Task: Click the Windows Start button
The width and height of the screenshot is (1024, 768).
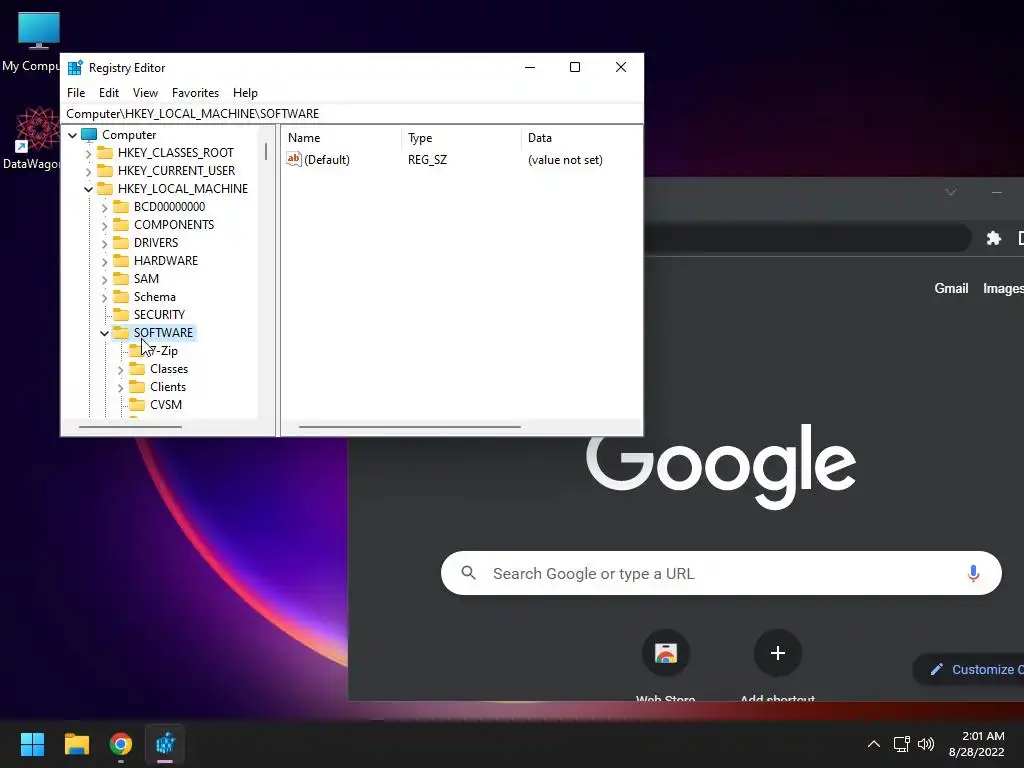Action: click(x=32, y=744)
